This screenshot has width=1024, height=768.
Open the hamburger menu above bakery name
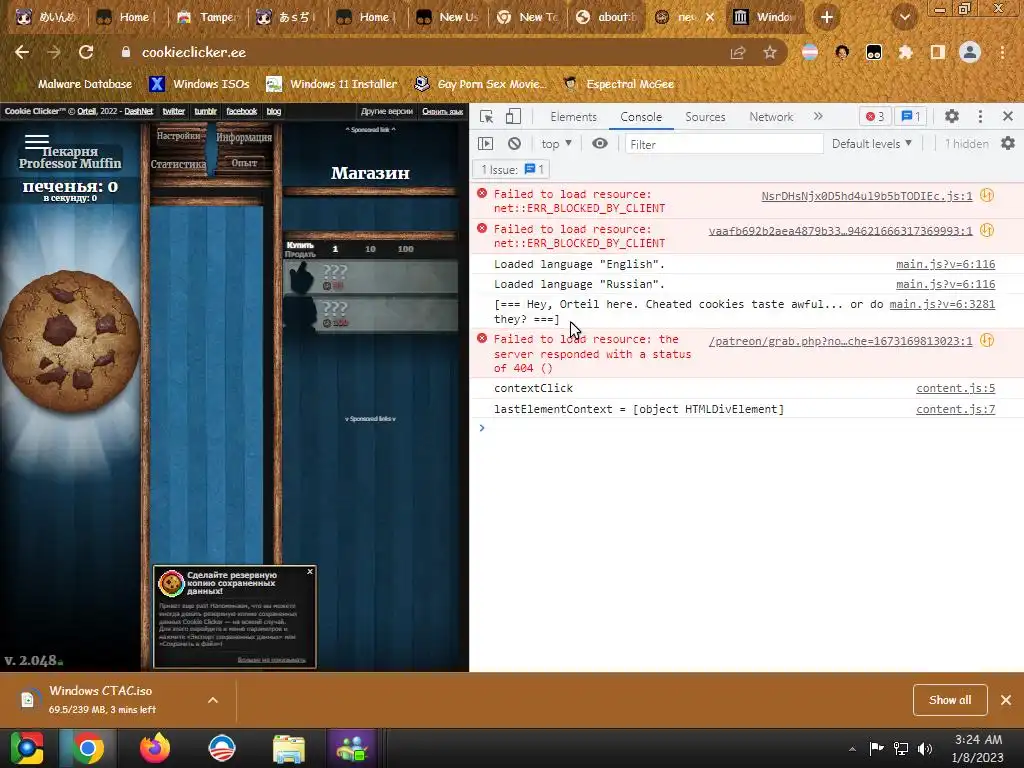(37, 140)
